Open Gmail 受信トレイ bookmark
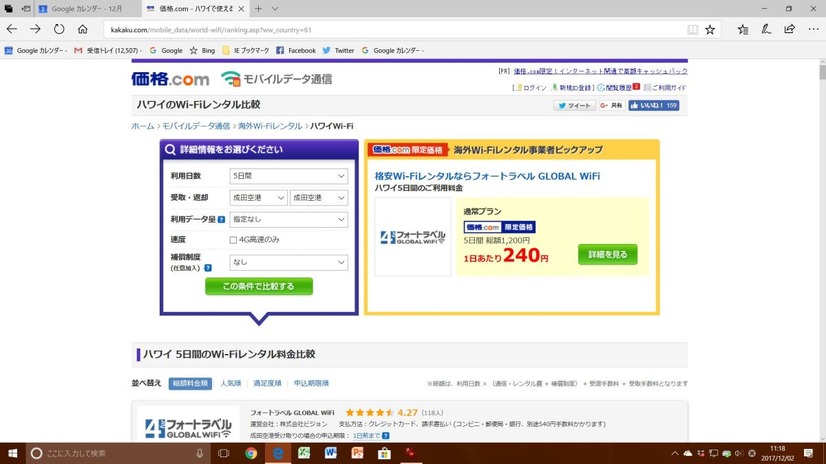The width and height of the screenshot is (826, 464). pyautogui.click(x=107, y=51)
